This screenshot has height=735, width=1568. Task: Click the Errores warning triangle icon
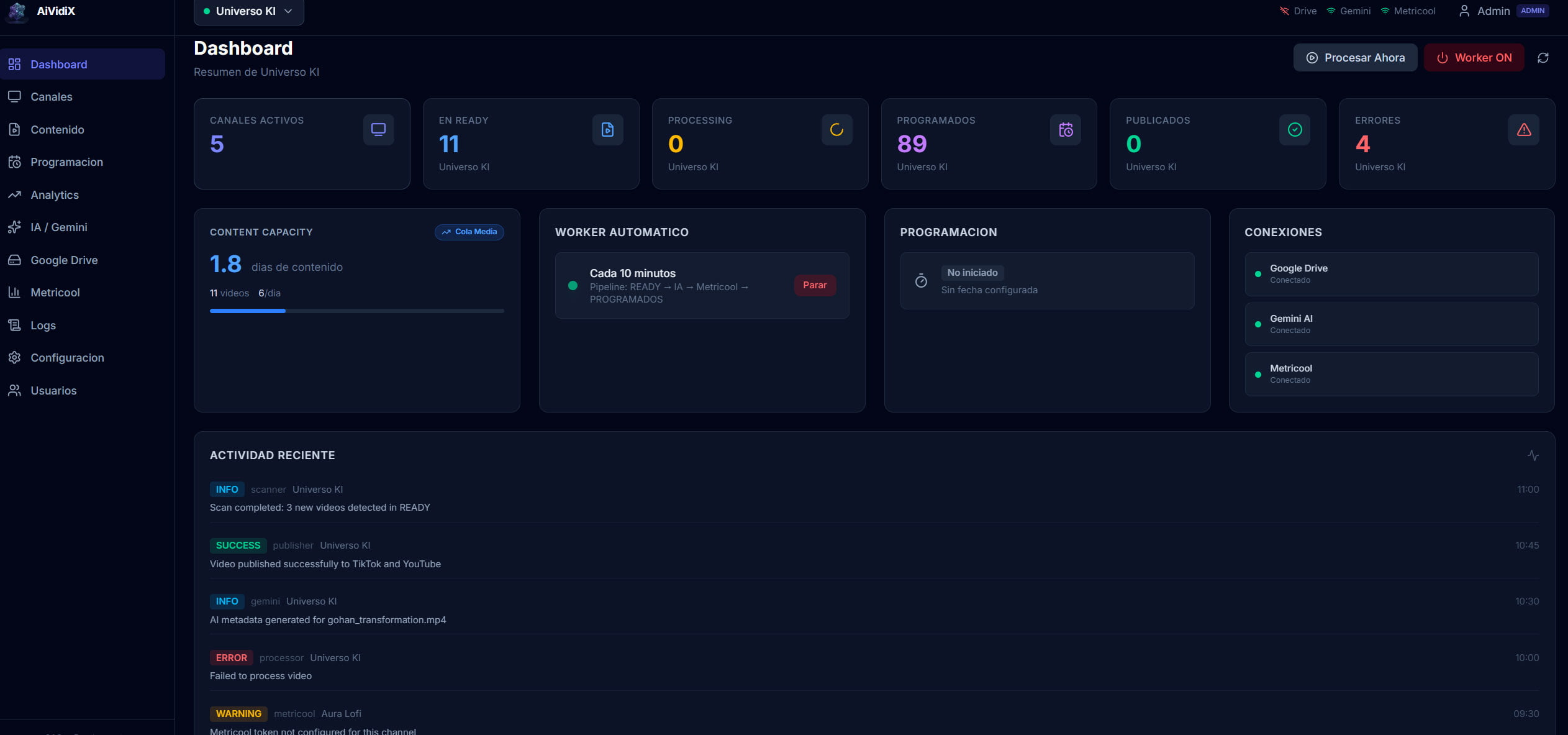(1523, 129)
